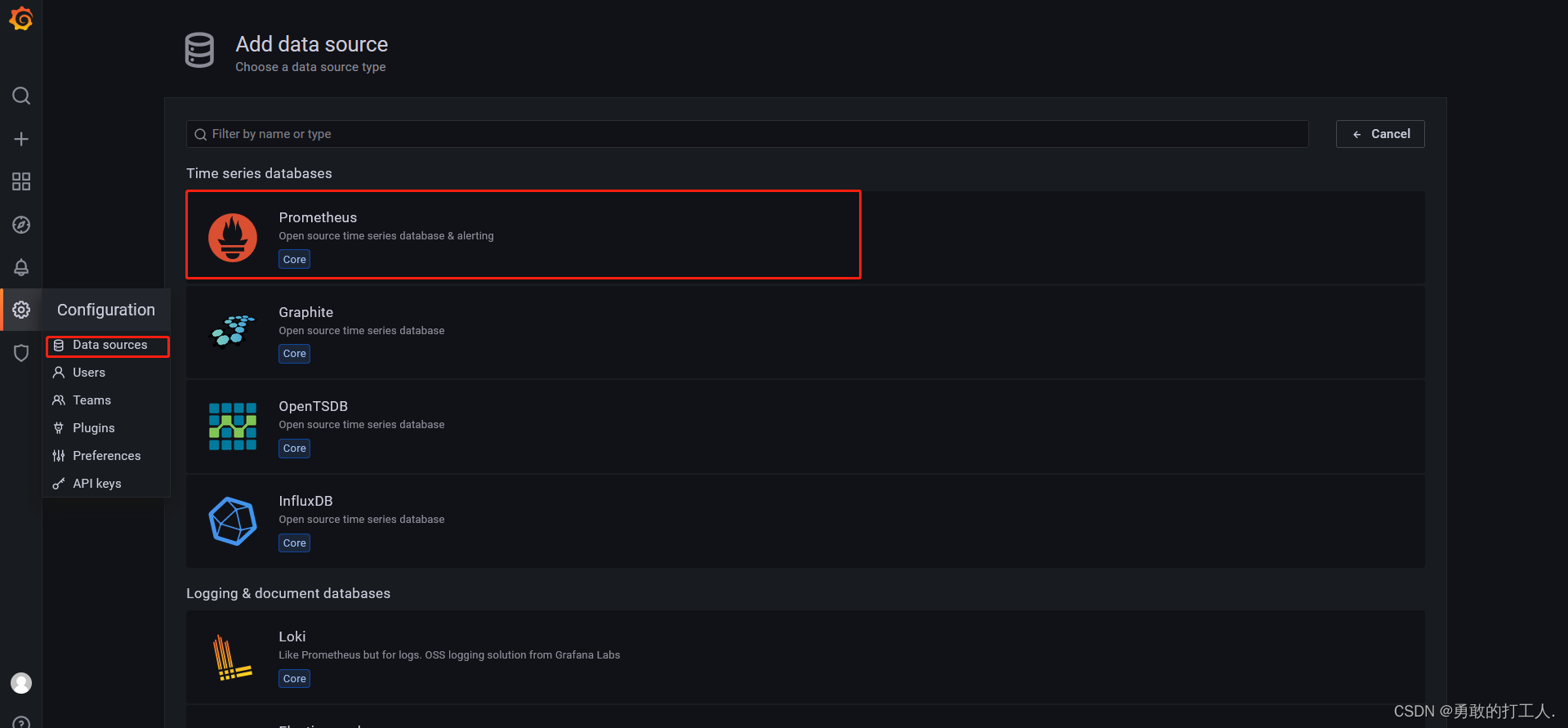The height and width of the screenshot is (728, 1568).
Task: Select Users in the Configuration menu
Action: tap(88, 372)
